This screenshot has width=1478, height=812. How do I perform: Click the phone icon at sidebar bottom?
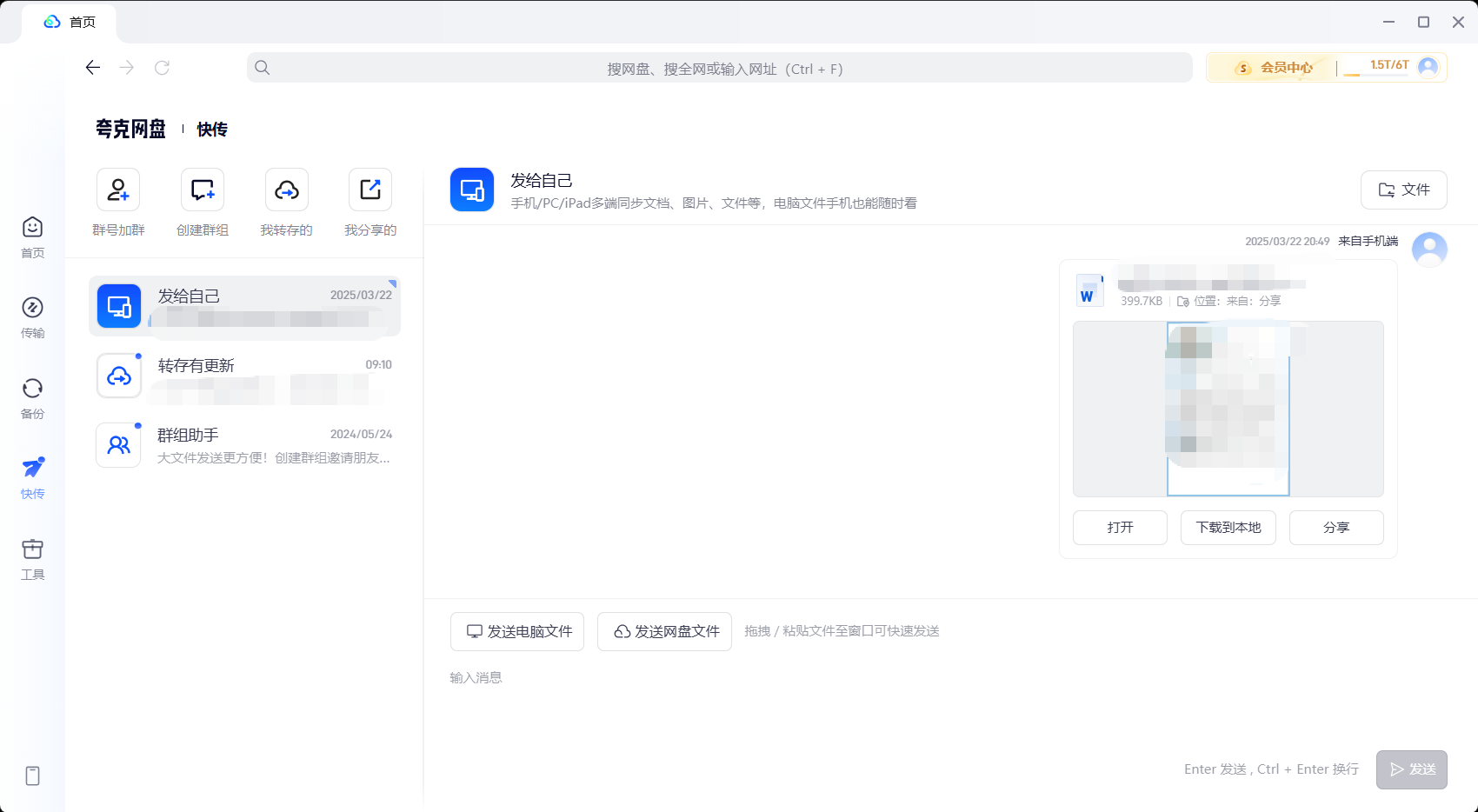click(x=32, y=775)
